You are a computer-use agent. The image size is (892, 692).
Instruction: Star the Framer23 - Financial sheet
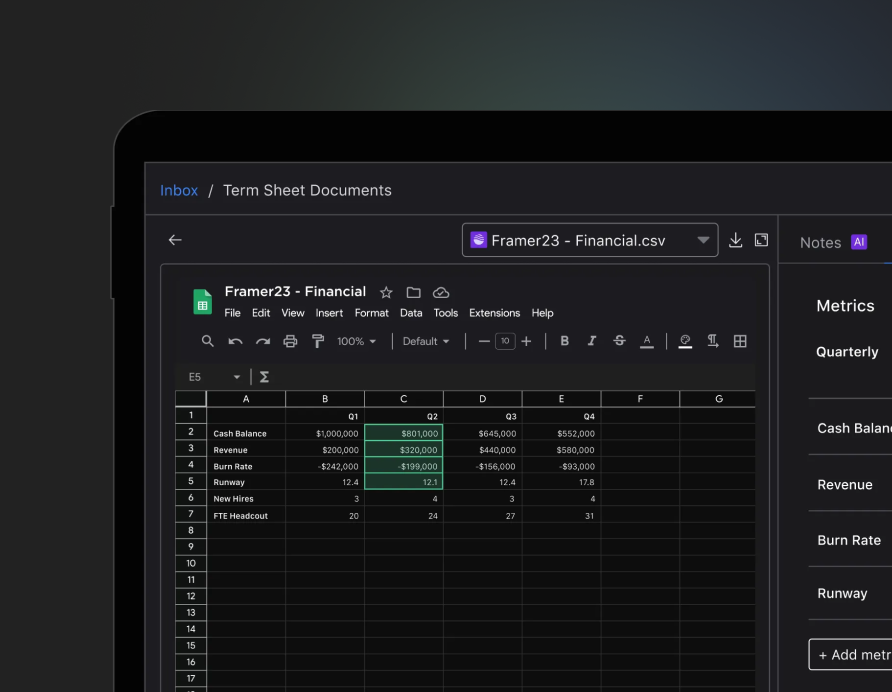pos(386,293)
